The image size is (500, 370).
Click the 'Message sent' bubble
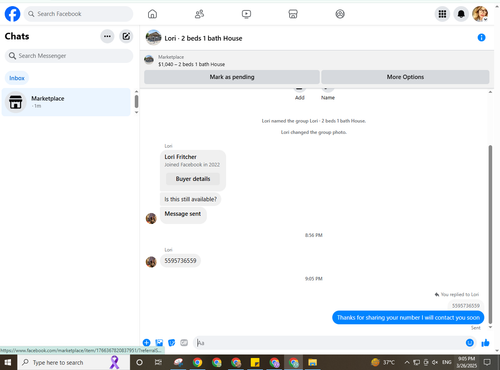tap(183, 215)
